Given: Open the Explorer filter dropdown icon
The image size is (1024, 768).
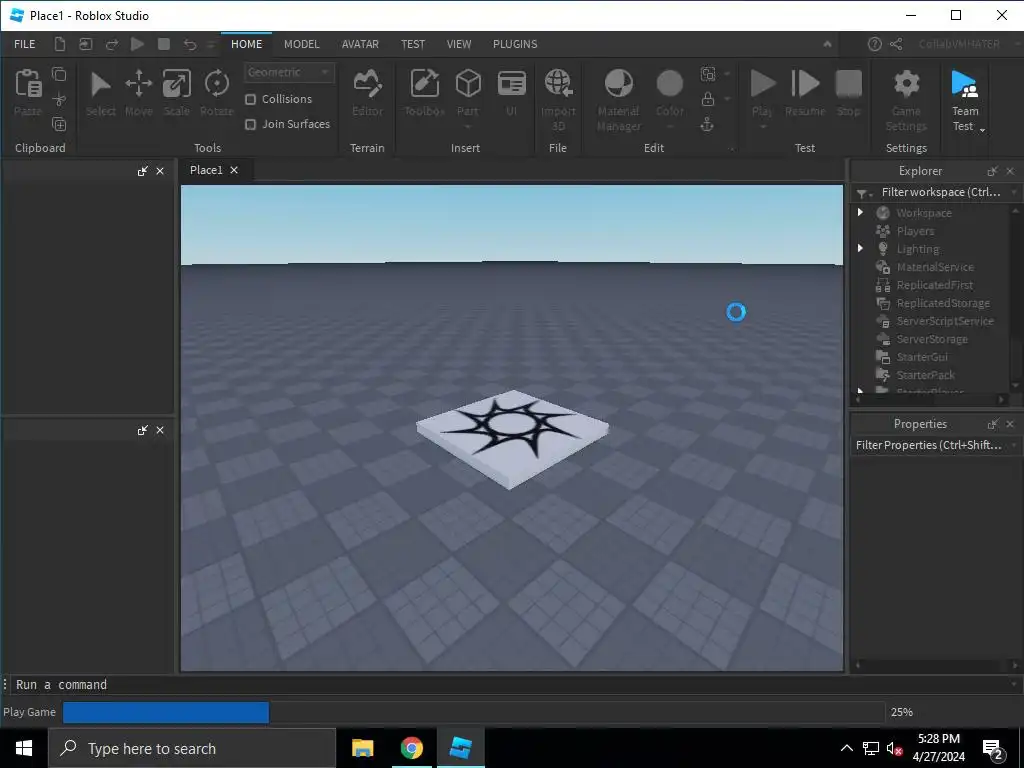Looking at the screenshot, I should (x=863, y=194).
